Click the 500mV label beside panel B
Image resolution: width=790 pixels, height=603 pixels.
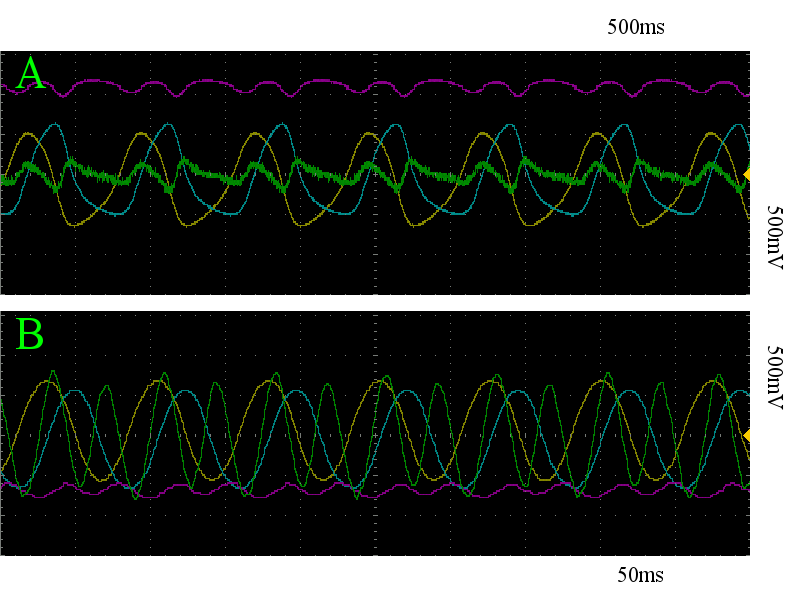tap(775, 377)
